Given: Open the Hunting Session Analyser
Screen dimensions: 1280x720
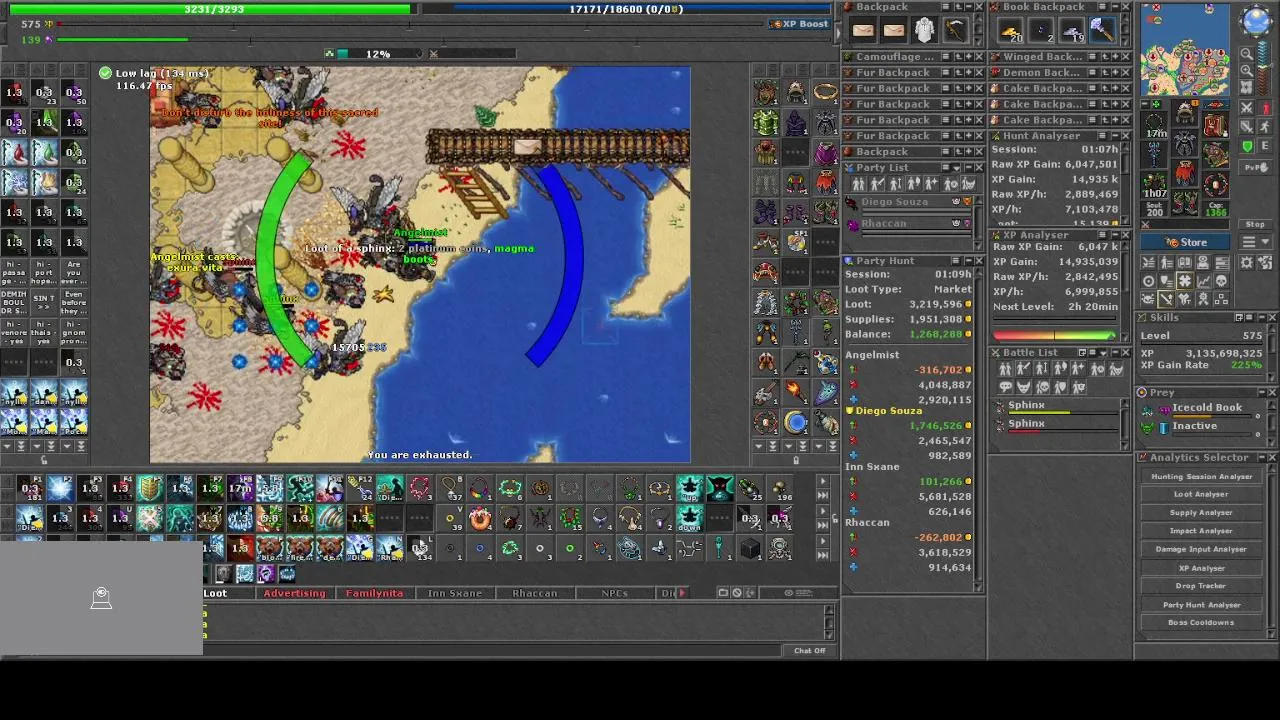Looking at the screenshot, I should [1201, 477].
